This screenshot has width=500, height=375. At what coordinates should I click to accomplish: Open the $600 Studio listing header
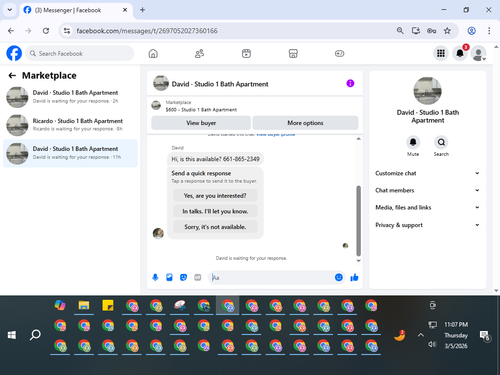coord(201,106)
